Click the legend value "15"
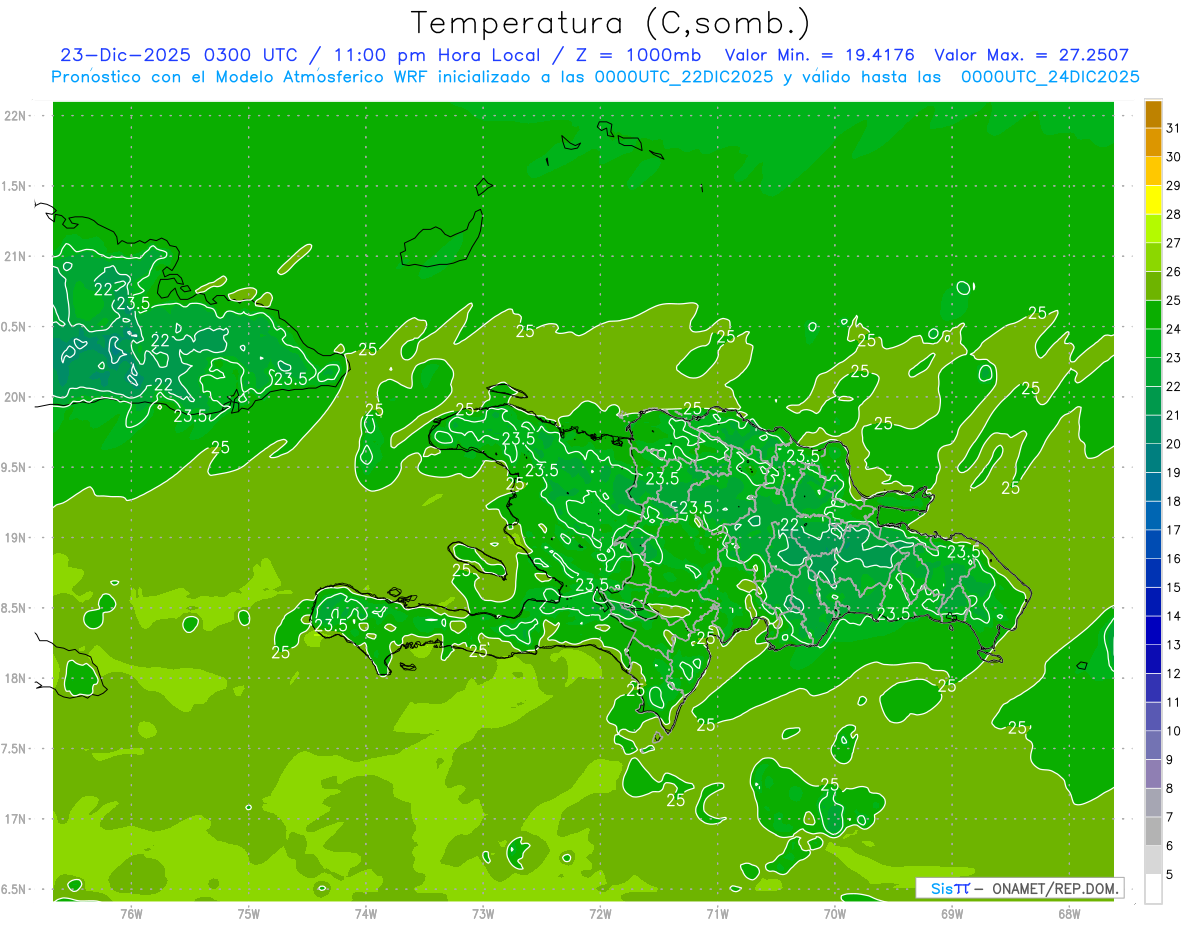Image resolution: width=1200 pixels, height=927 pixels. coord(1174,588)
